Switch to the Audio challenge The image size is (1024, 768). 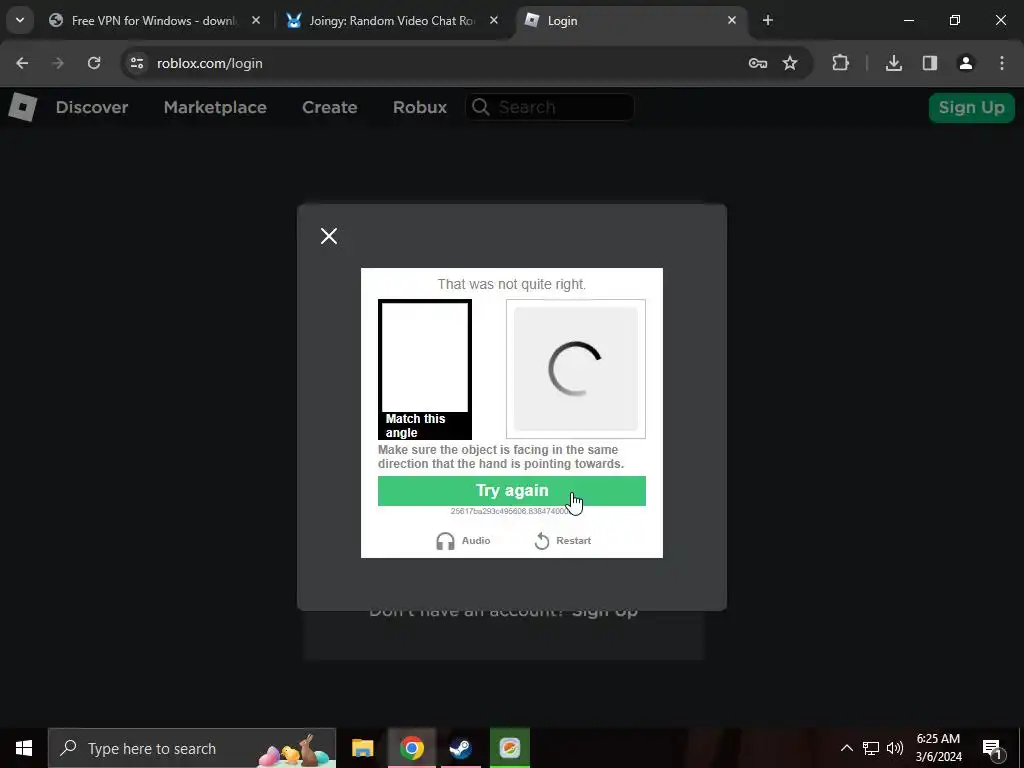(x=463, y=541)
